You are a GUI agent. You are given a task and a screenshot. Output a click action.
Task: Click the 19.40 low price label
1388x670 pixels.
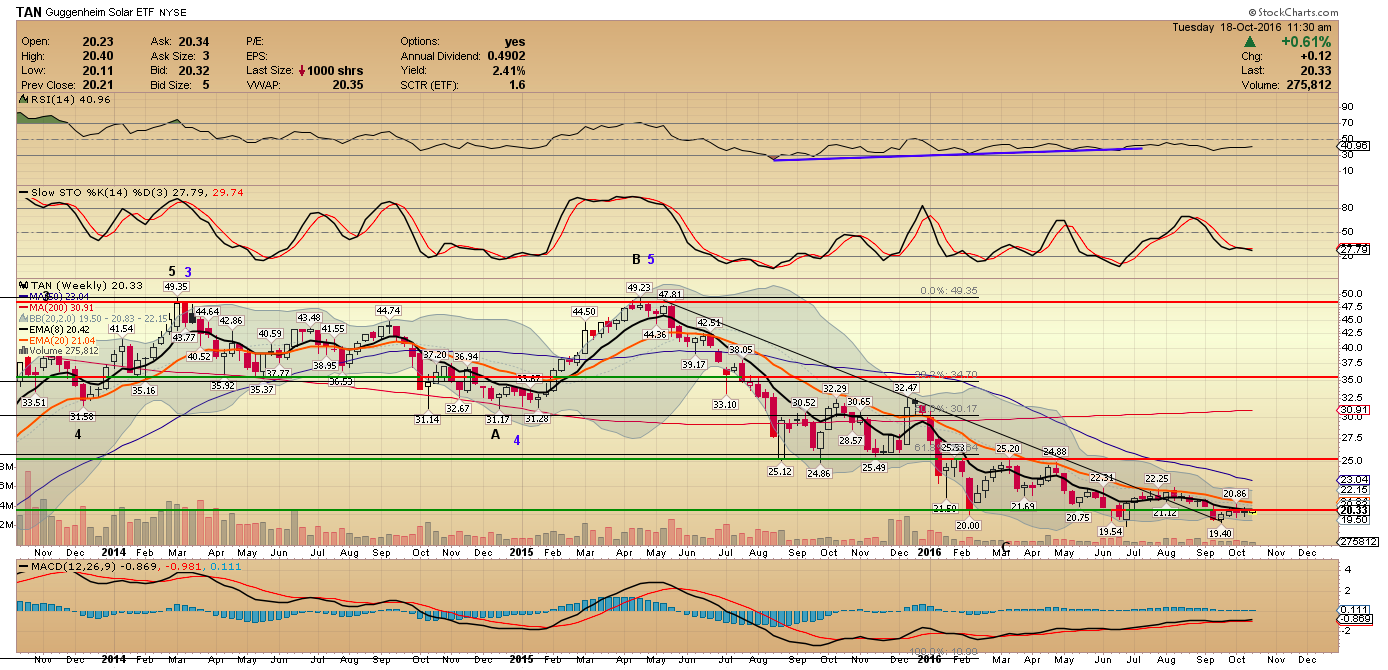[1220, 534]
